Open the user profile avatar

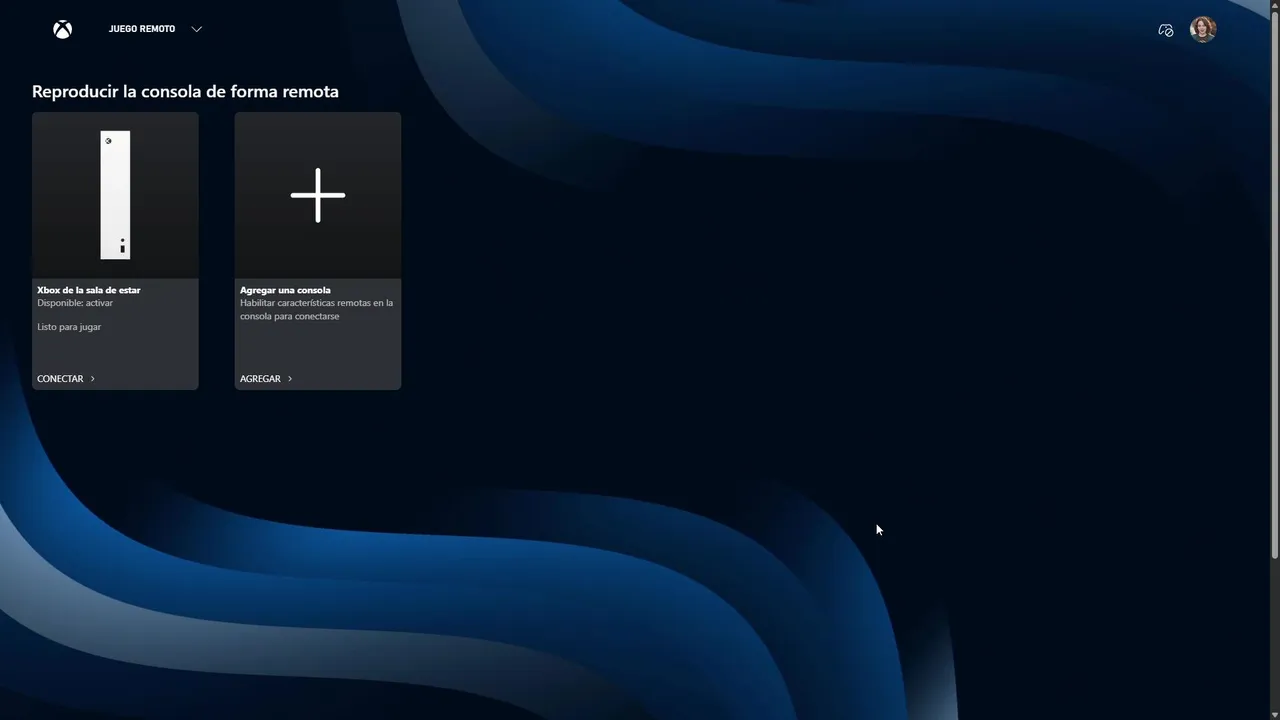click(1203, 29)
